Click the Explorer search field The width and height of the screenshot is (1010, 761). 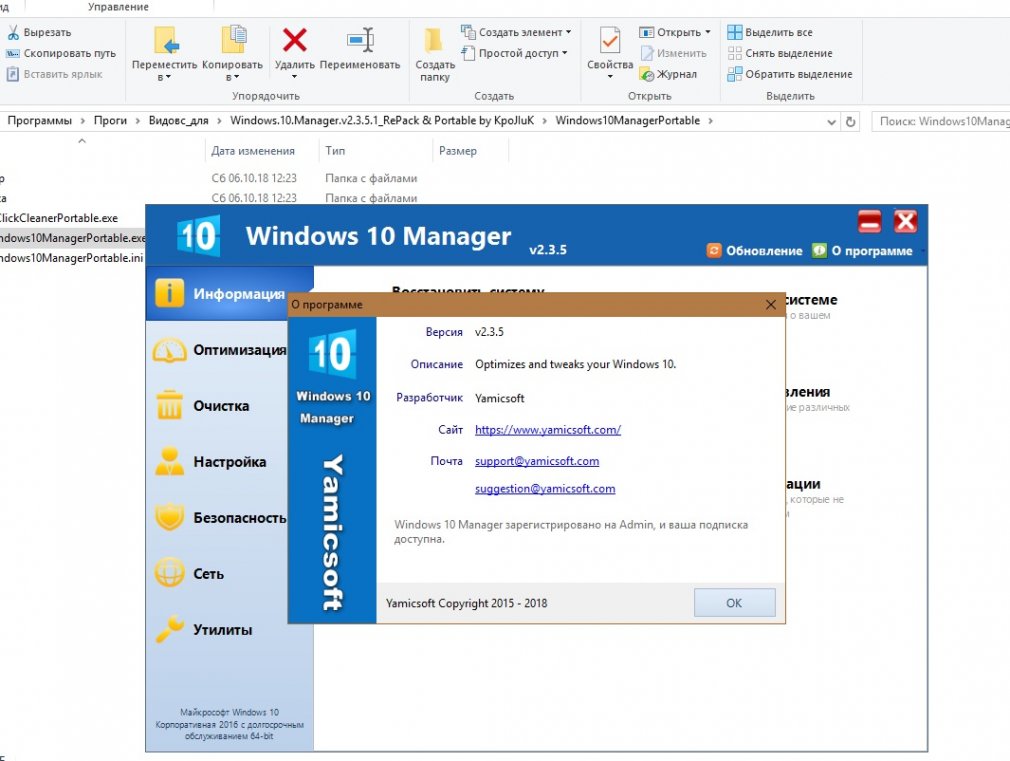[x=941, y=121]
